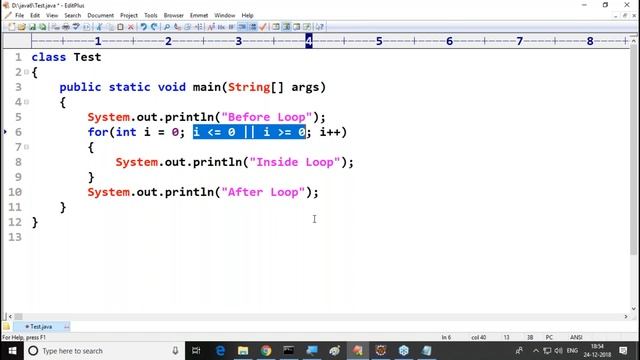This screenshot has height=360, width=640.
Task: Click the 'ln 6' status bar entry
Action: point(446,338)
